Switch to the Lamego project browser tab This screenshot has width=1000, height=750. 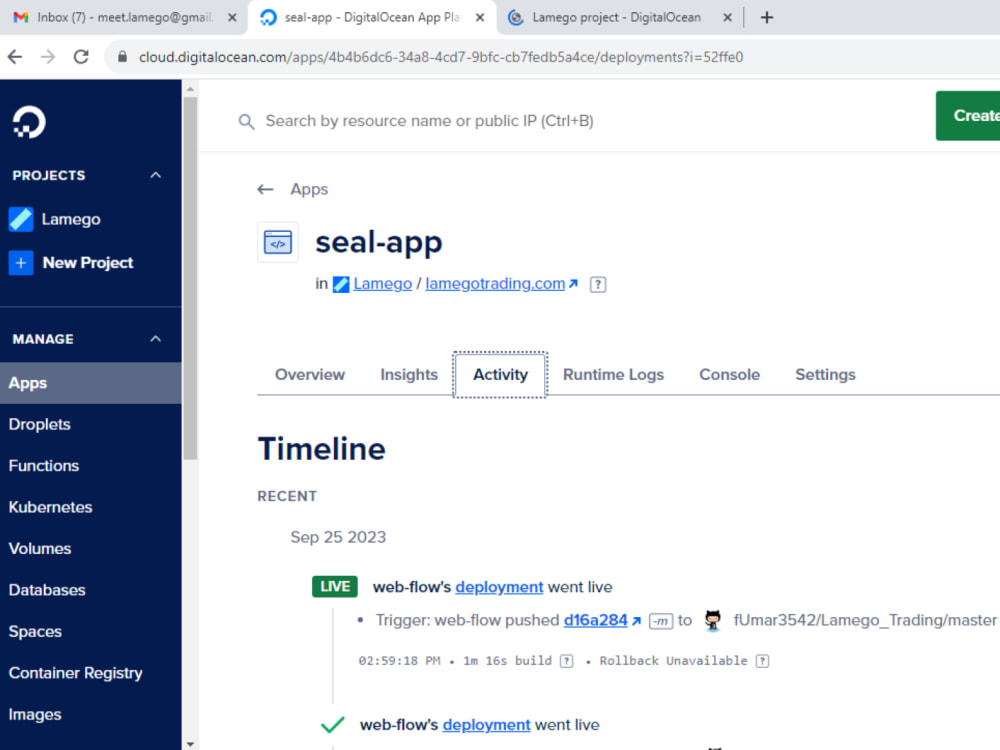[x=610, y=17]
